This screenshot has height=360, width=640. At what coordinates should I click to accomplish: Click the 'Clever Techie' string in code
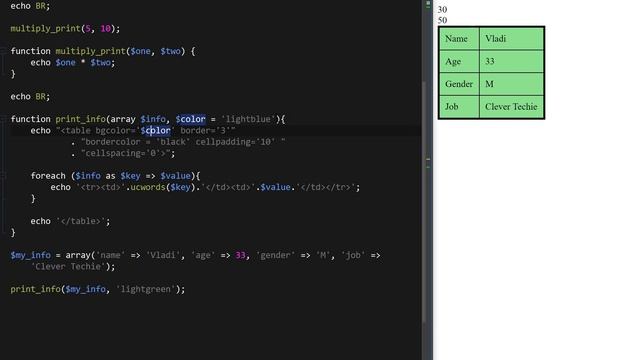click(68, 267)
